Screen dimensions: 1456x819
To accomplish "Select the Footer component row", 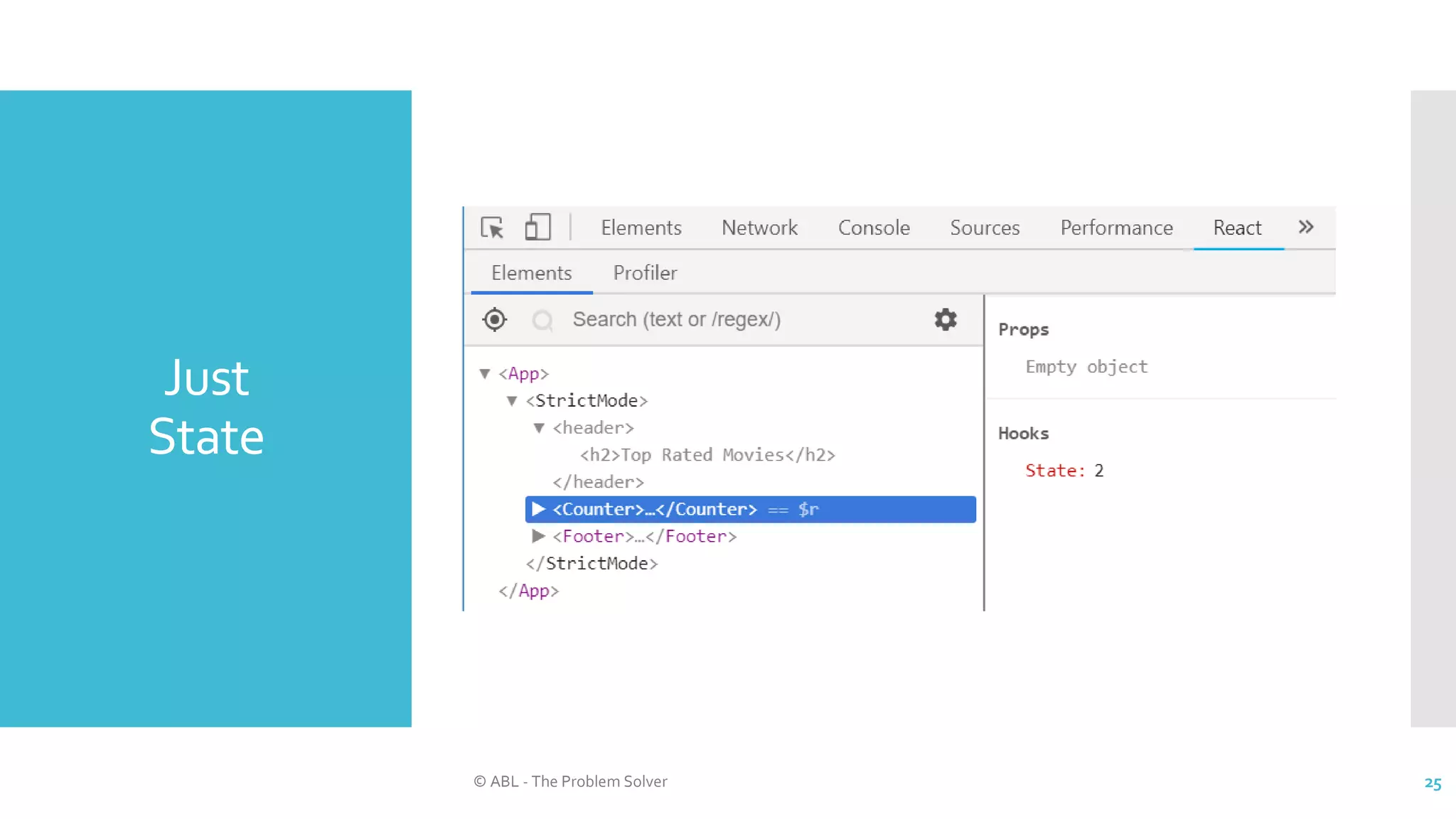I will click(x=644, y=537).
